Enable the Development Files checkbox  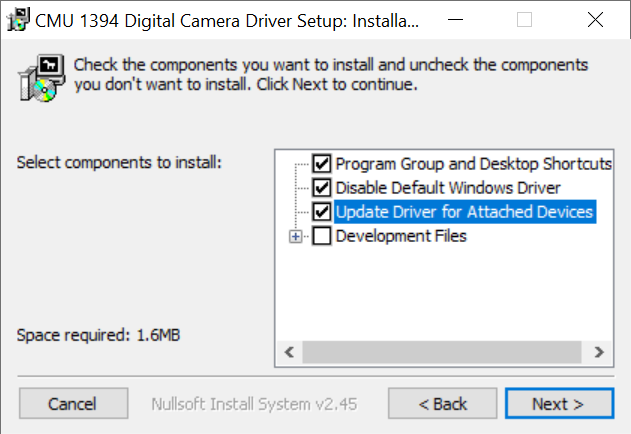click(322, 236)
